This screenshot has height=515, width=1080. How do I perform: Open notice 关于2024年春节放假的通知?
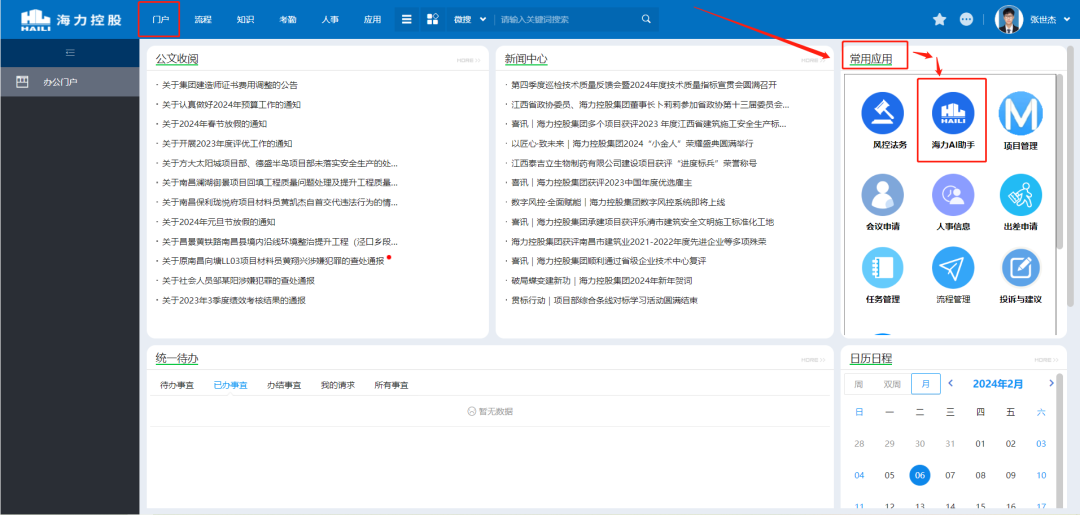[214, 124]
